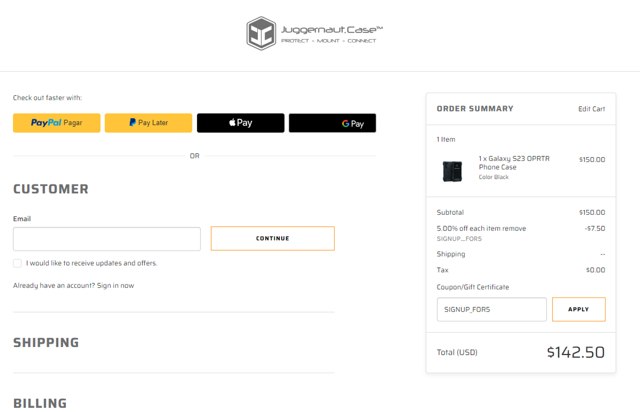Click the Galaxy S23 OPRTR case thumbnail
The image size is (640, 412).
click(452, 171)
